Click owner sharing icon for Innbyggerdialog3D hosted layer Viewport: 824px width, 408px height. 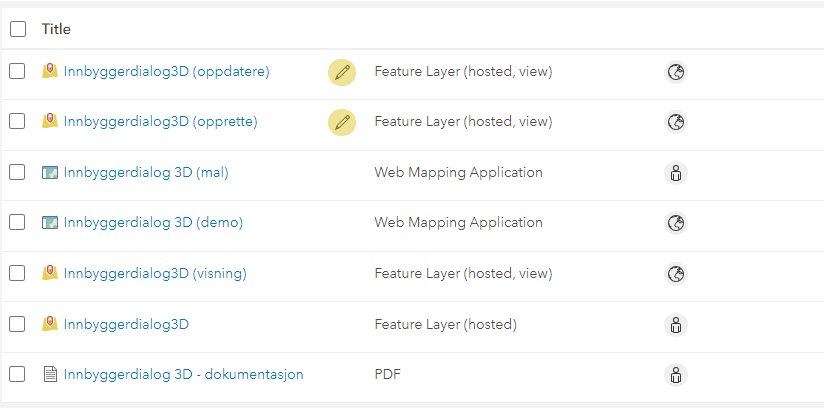676,325
